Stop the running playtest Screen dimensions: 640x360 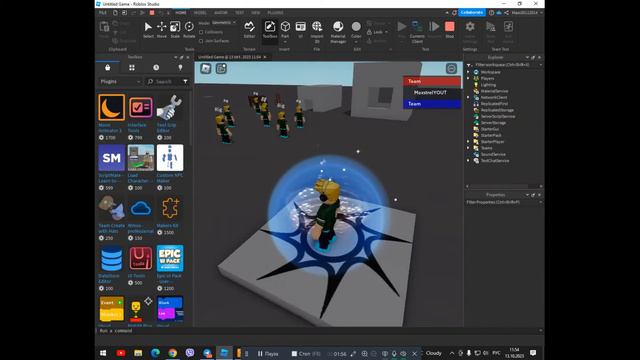[x=450, y=29]
